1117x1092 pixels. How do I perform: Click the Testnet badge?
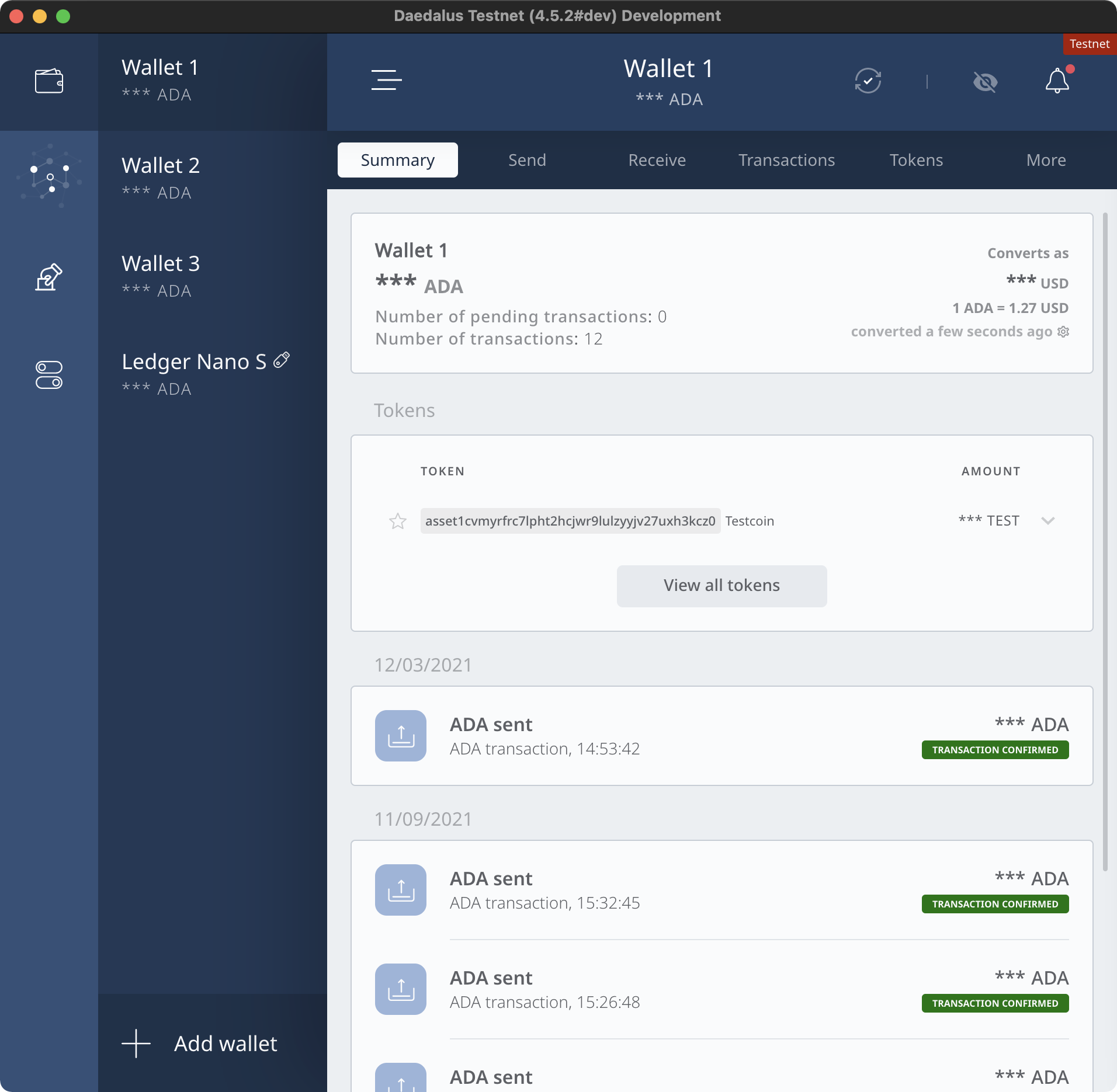click(1090, 44)
